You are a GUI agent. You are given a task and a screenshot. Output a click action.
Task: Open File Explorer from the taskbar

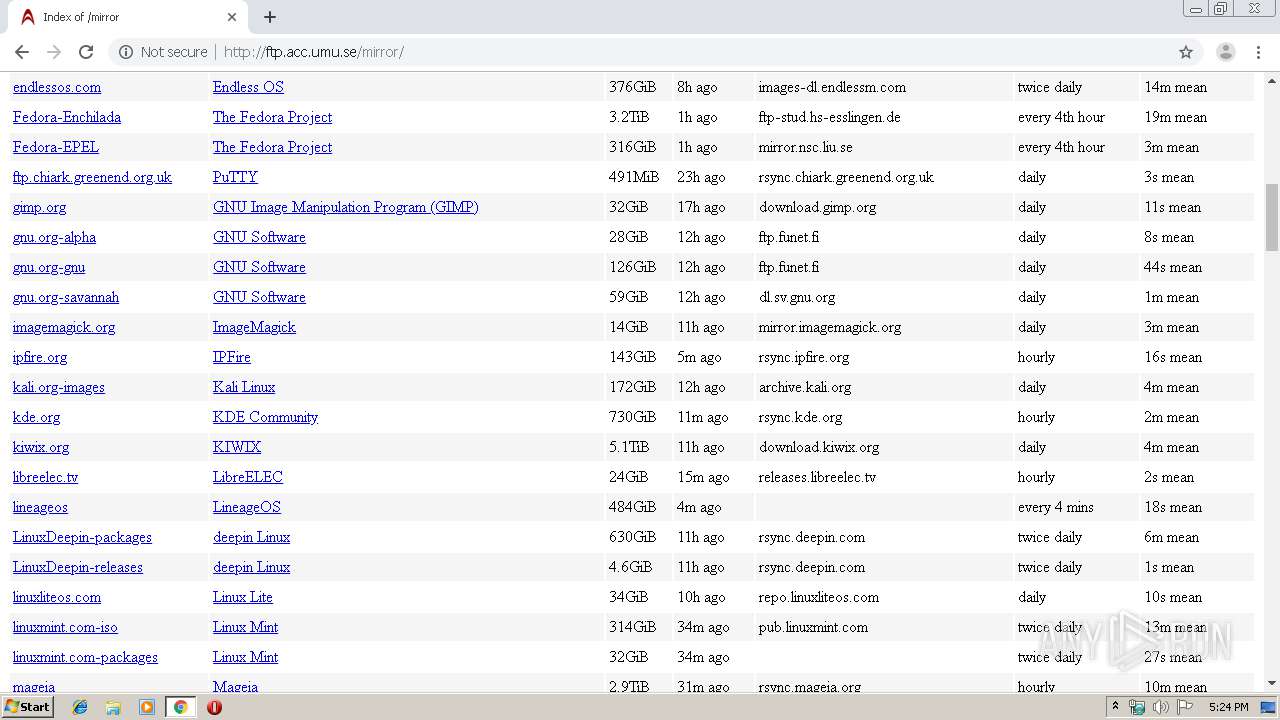coord(113,707)
